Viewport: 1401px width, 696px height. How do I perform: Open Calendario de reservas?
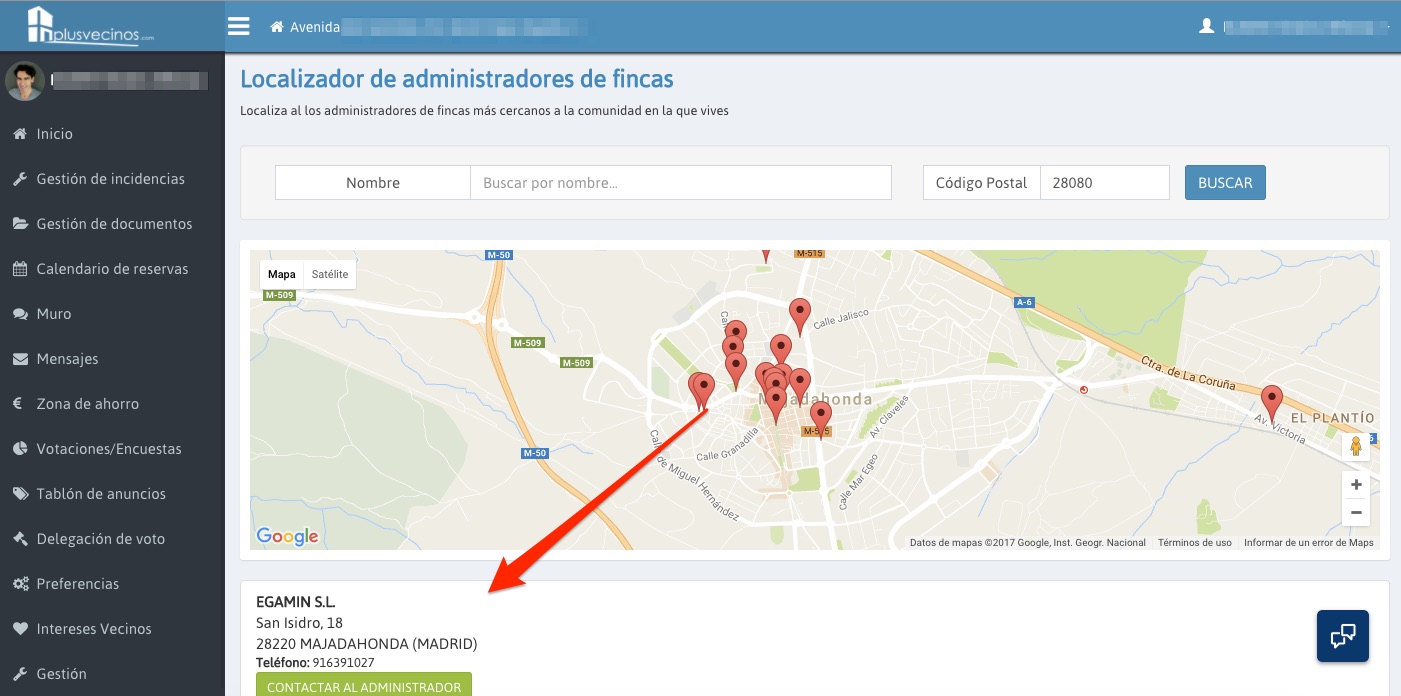[112, 268]
